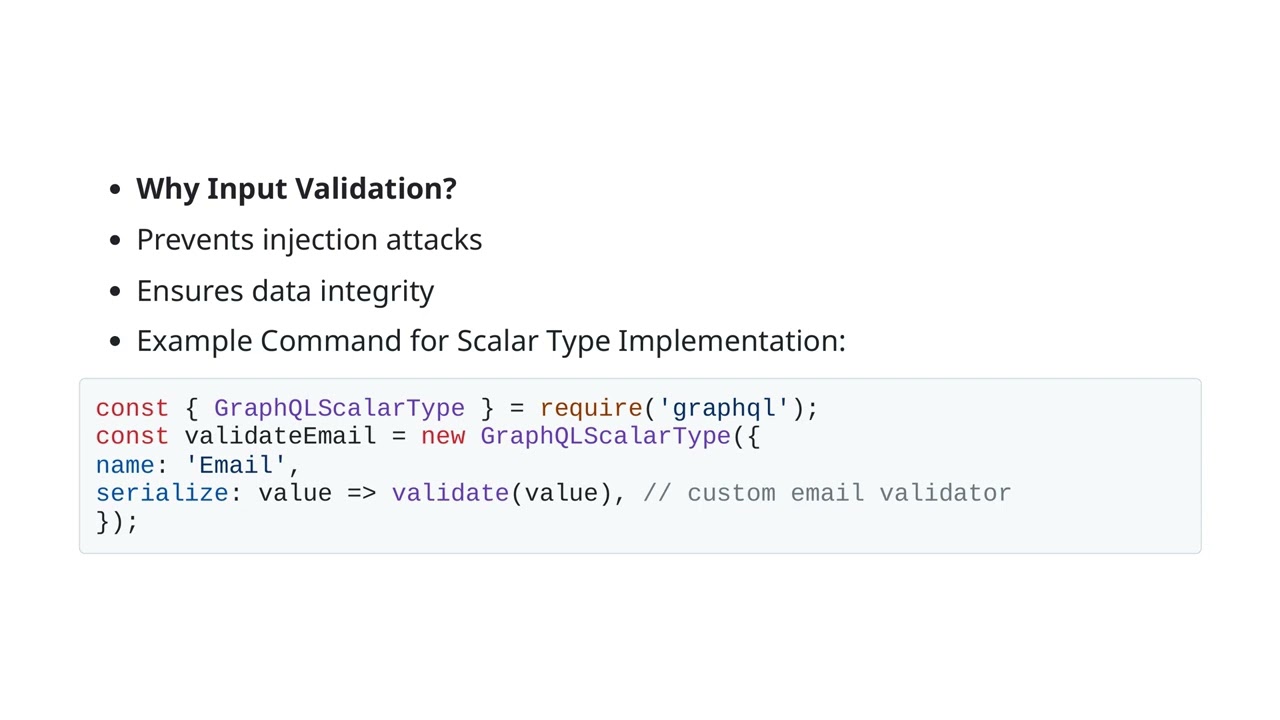Viewport: 1280px width, 720px height.
Task: Click 'GraphQLScalarType' in the first code line
Action: [339, 408]
